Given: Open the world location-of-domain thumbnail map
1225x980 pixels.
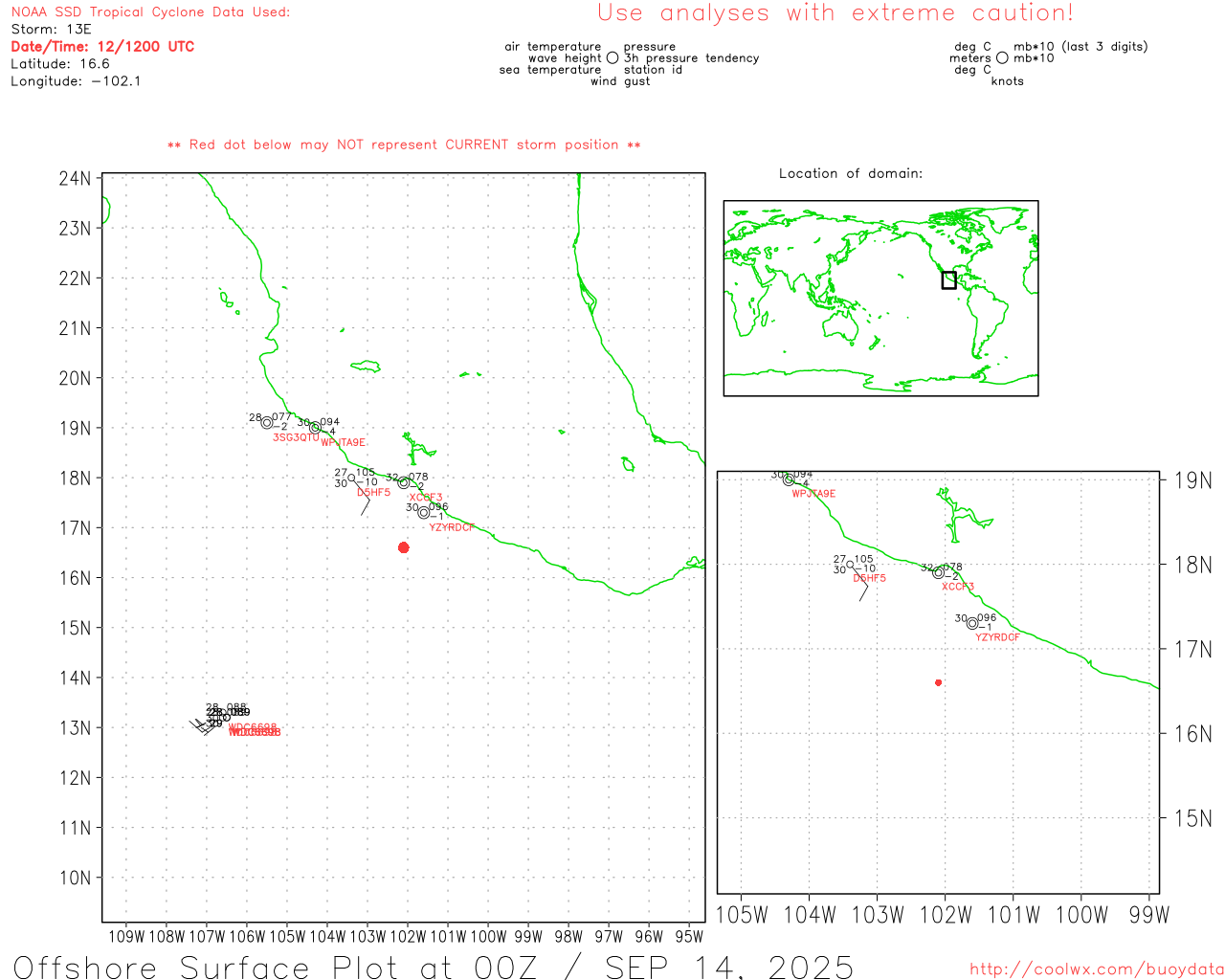Looking at the screenshot, I should 880,298.
